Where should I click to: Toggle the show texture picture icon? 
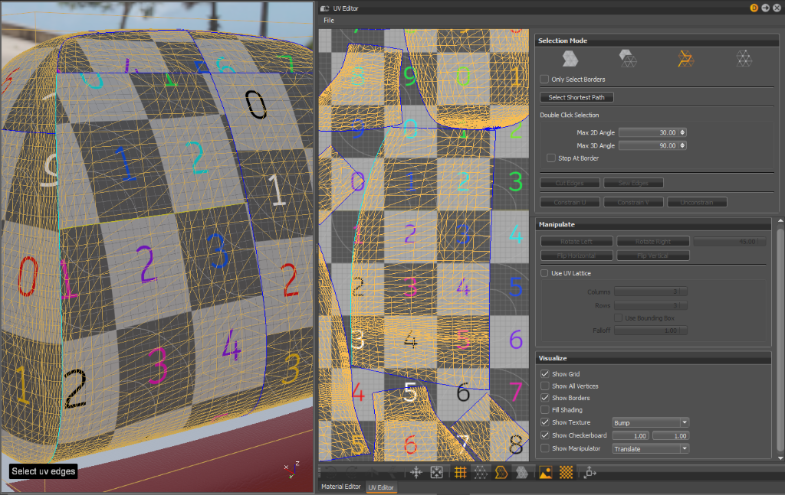coord(545,472)
